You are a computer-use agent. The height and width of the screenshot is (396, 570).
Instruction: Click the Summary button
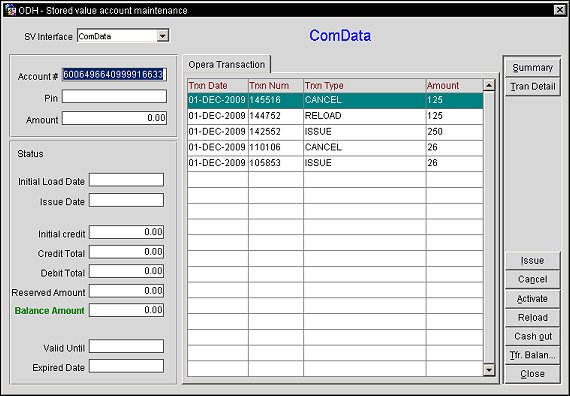click(533, 68)
